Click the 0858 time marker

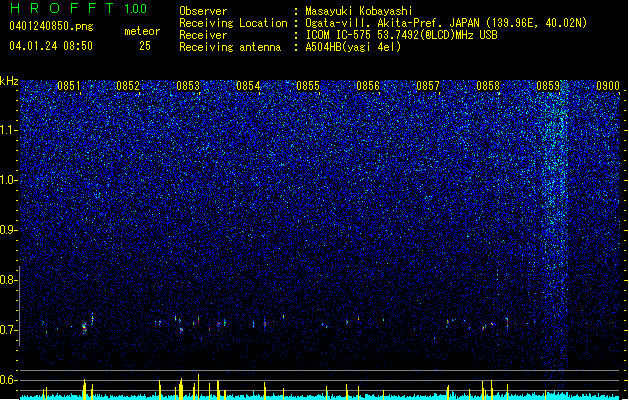[488, 86]
